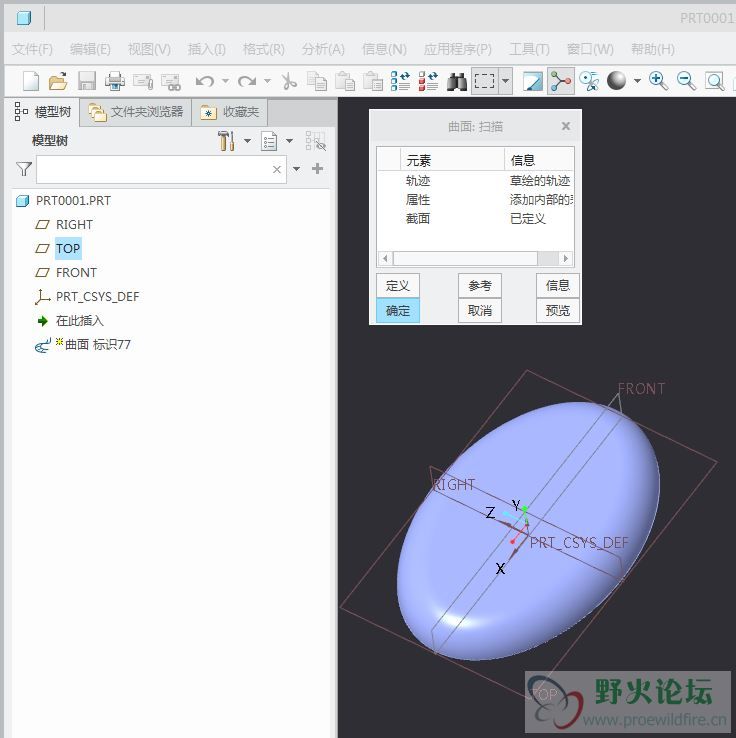Add filter with the plus icon
This screenshot has height=738, width=736.
(x=318, y=168)
